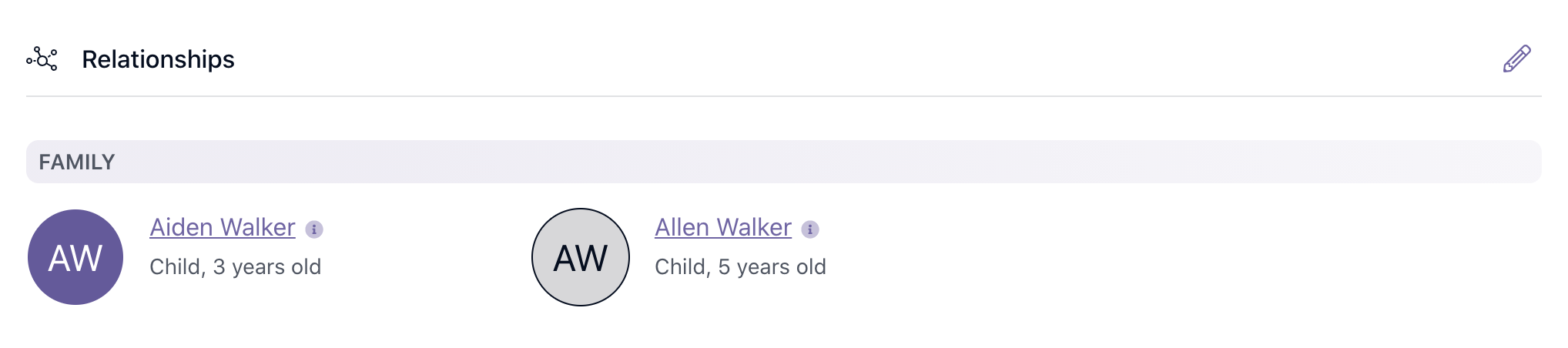Select "Child, 5 years old" text
Viewport: 1568px width, 348px height.
pos(740,266)
